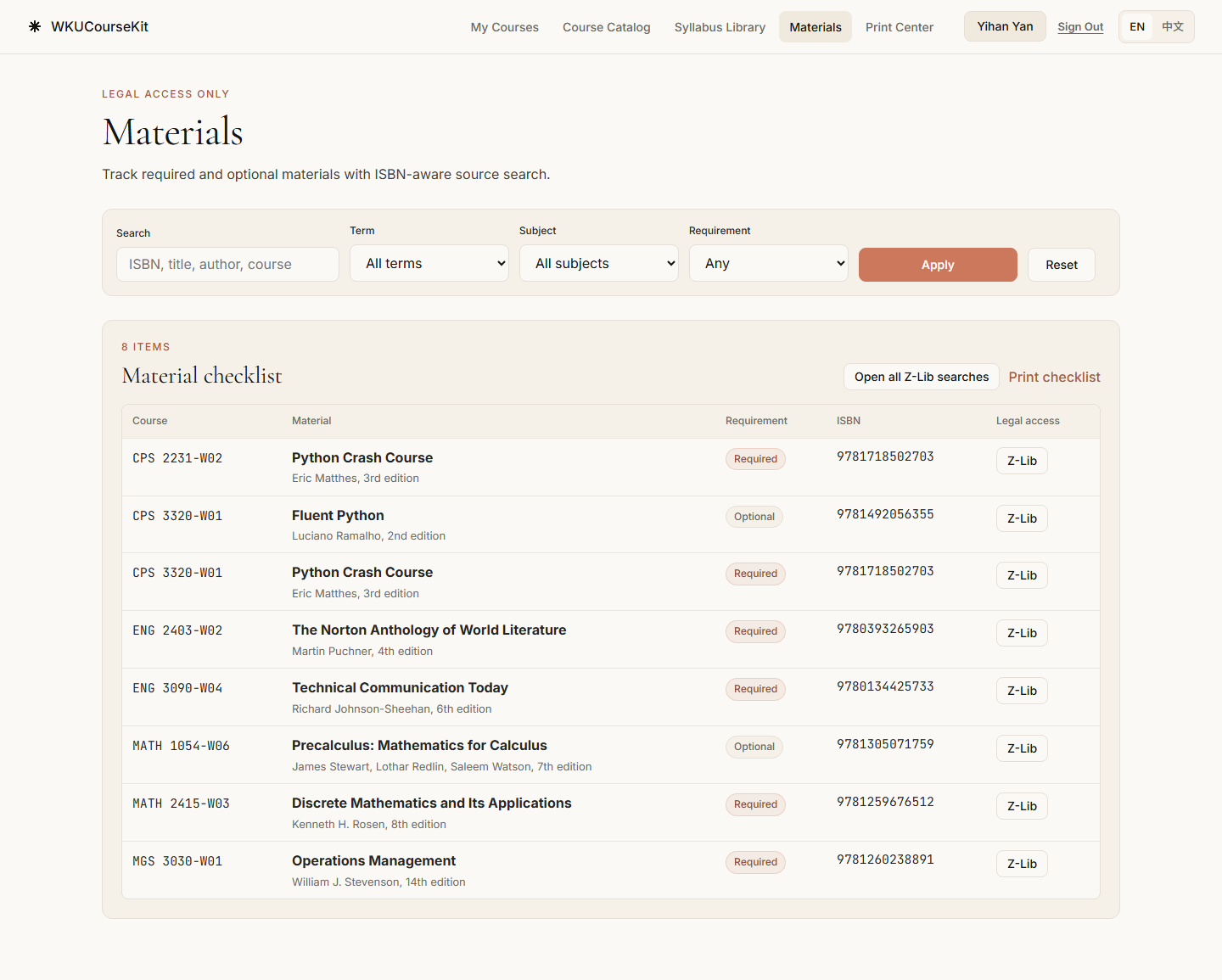Screen dimensions: 1222x980
Task: Click course code MGS 3030-W01
Action: pyautogui.click(x=177, y=861)
